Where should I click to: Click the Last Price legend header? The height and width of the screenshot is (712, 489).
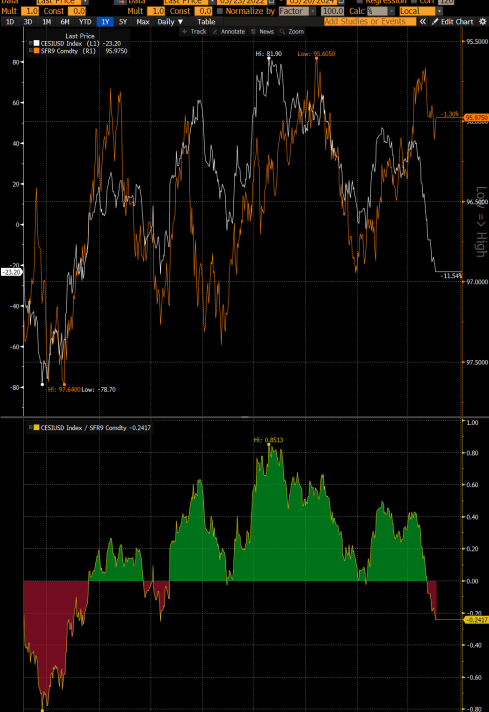[x=80, y=36]
